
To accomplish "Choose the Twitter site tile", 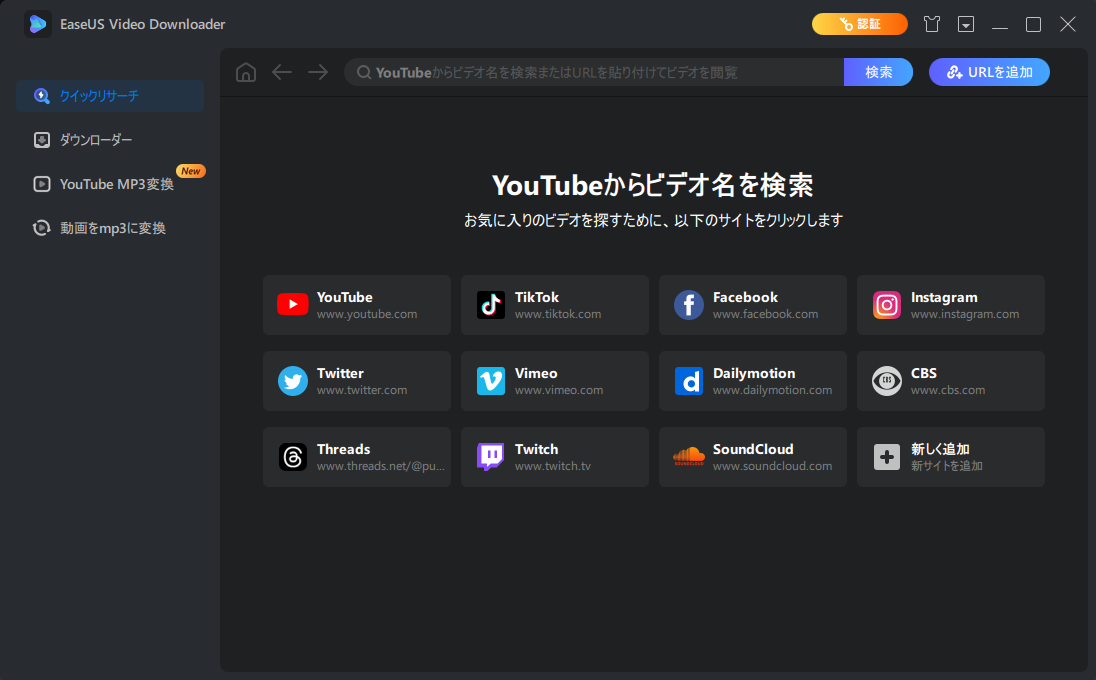I will click(356, 381).
